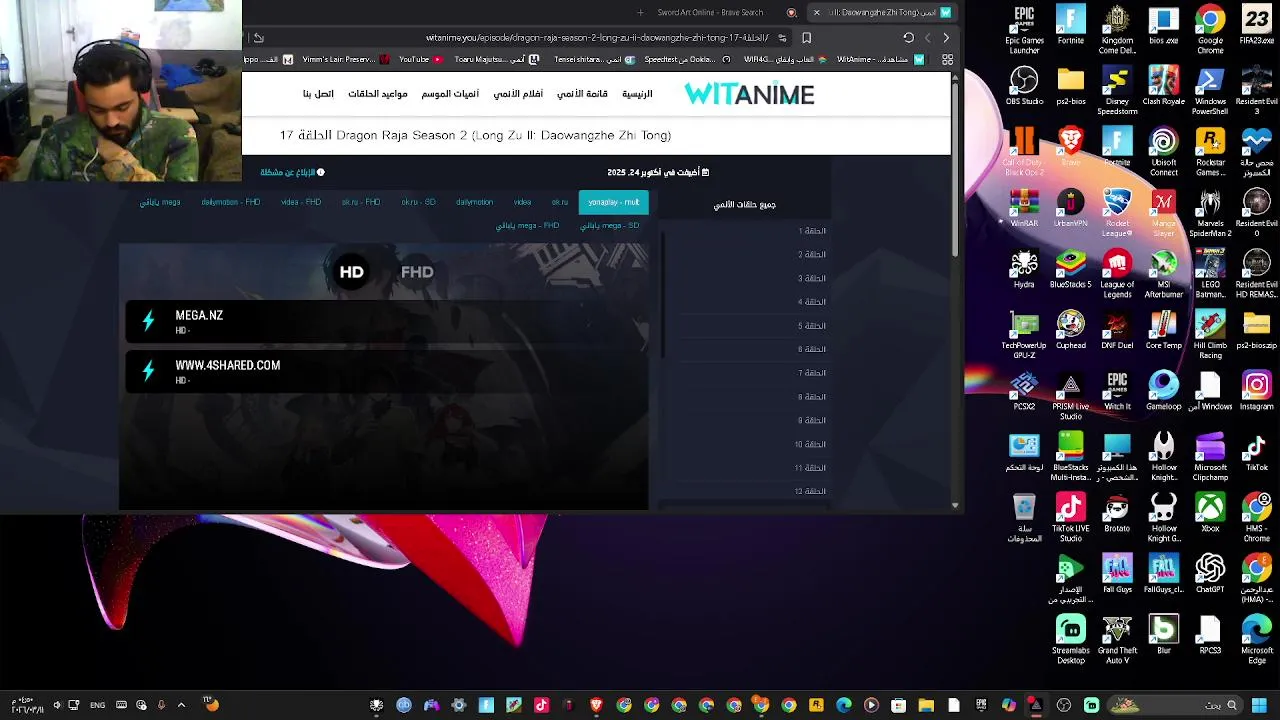Open the YouTube bookmark in bookmarks bar
Image resolution: width=1280 pixels, height=720 pixels.
pos(420,60)
